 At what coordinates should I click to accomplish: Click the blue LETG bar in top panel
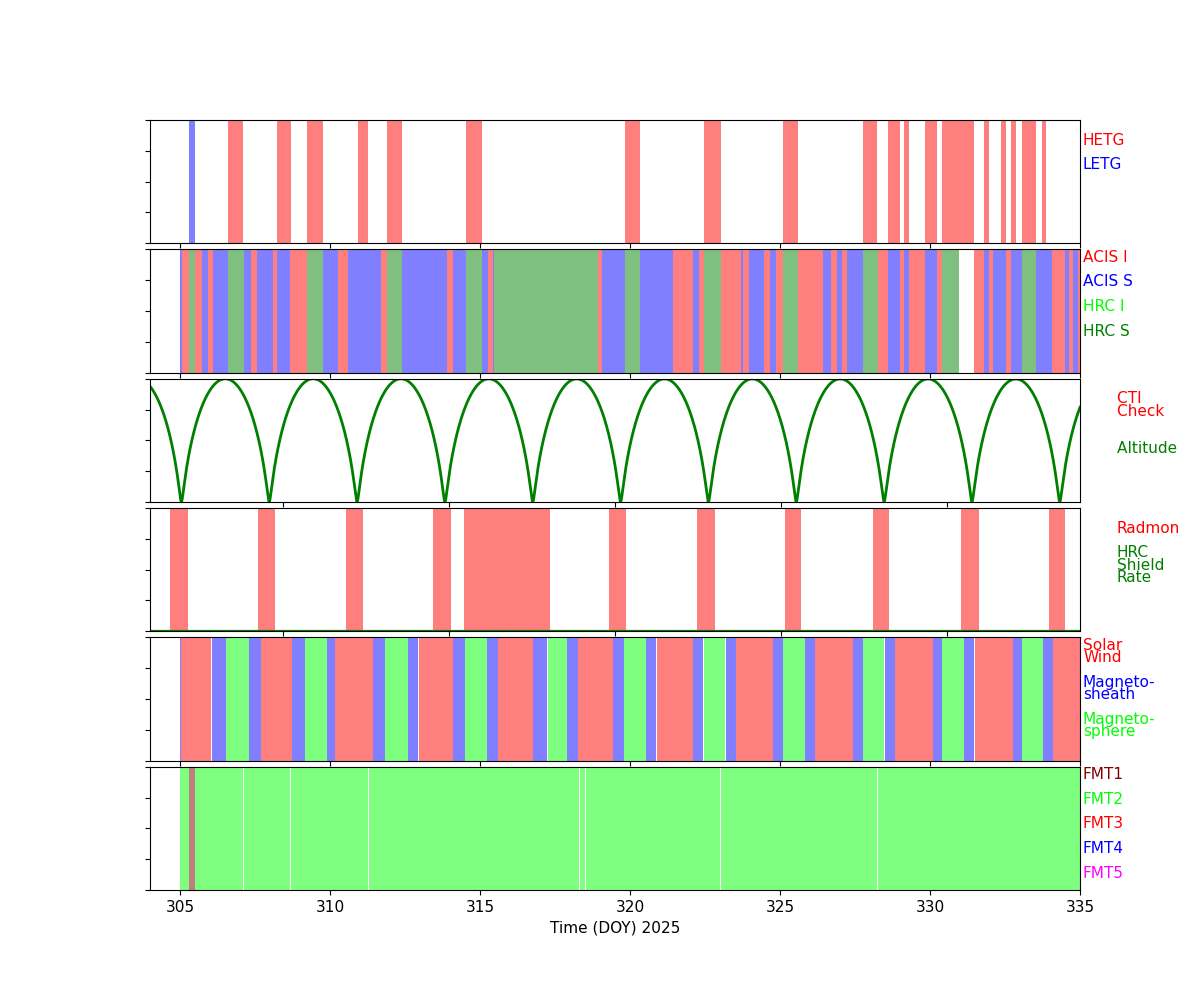click(192, 181)
